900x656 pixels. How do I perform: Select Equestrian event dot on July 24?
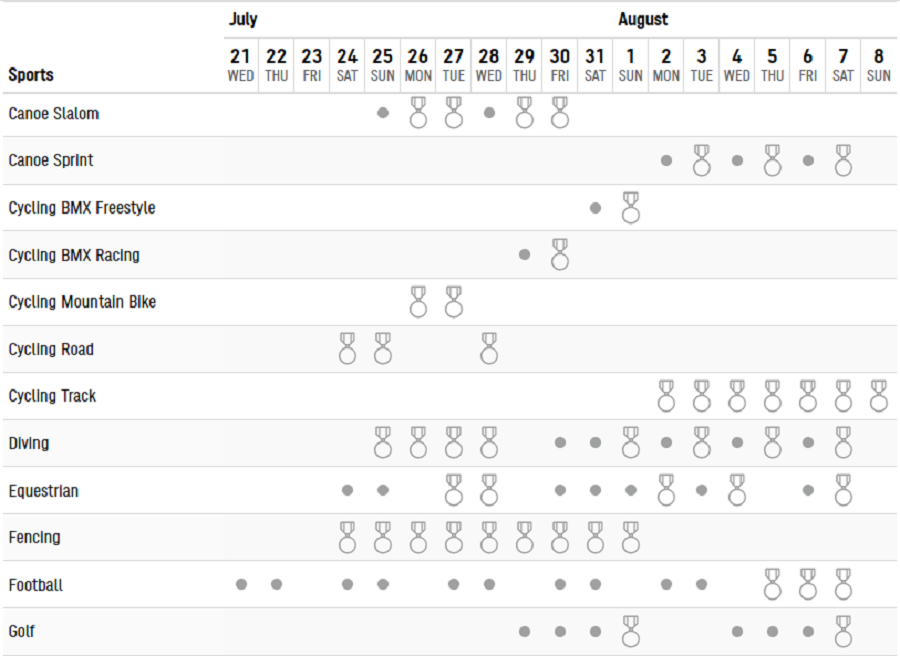coord(347,490)
